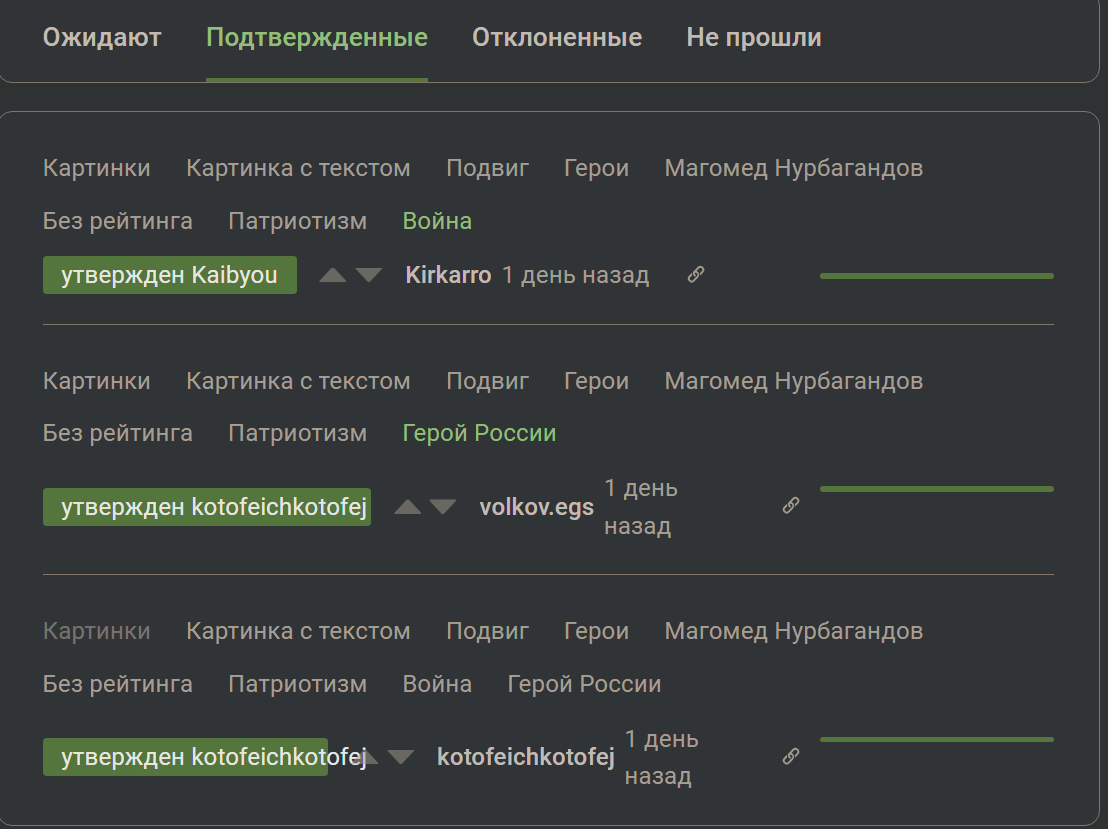Click the green rating bar in Kirkarro's entry
This screenshot has height=829, width=1108.
(x=936, y=275)
